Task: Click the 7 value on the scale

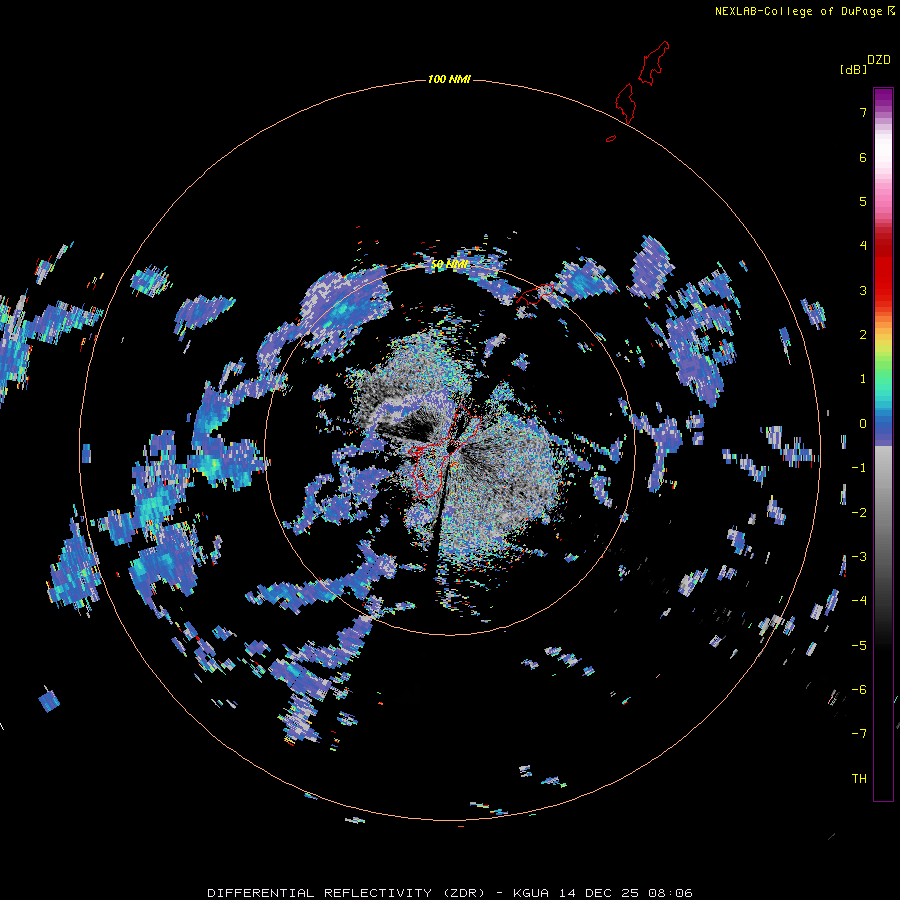Action: [863, 112]
